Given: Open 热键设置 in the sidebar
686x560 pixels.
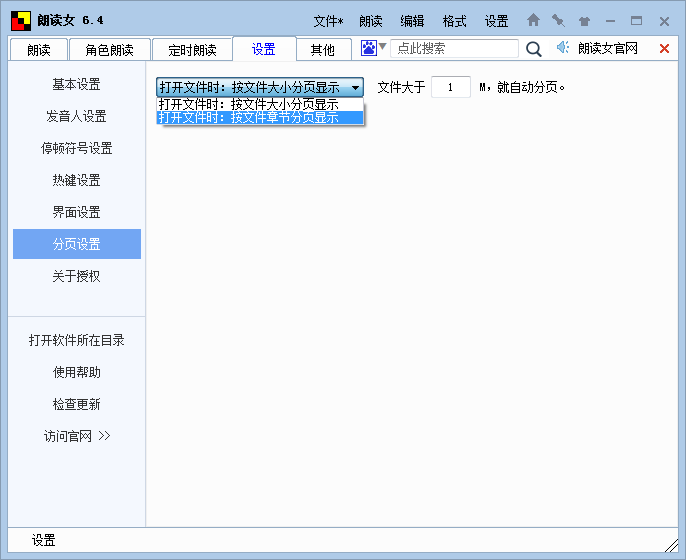Looking at the screenshot, I should tap(77, 180).
